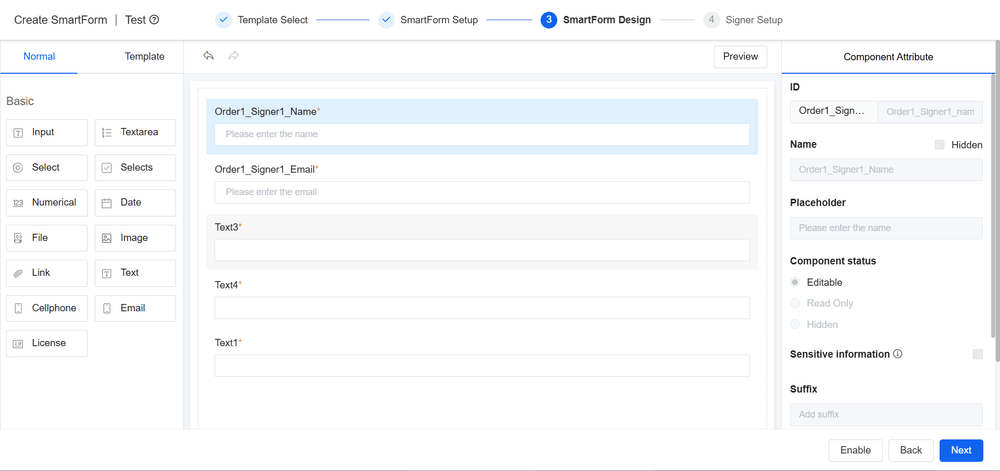Add the Link component
Viewport: 1000px width, 471px height.
click(46, 273)
